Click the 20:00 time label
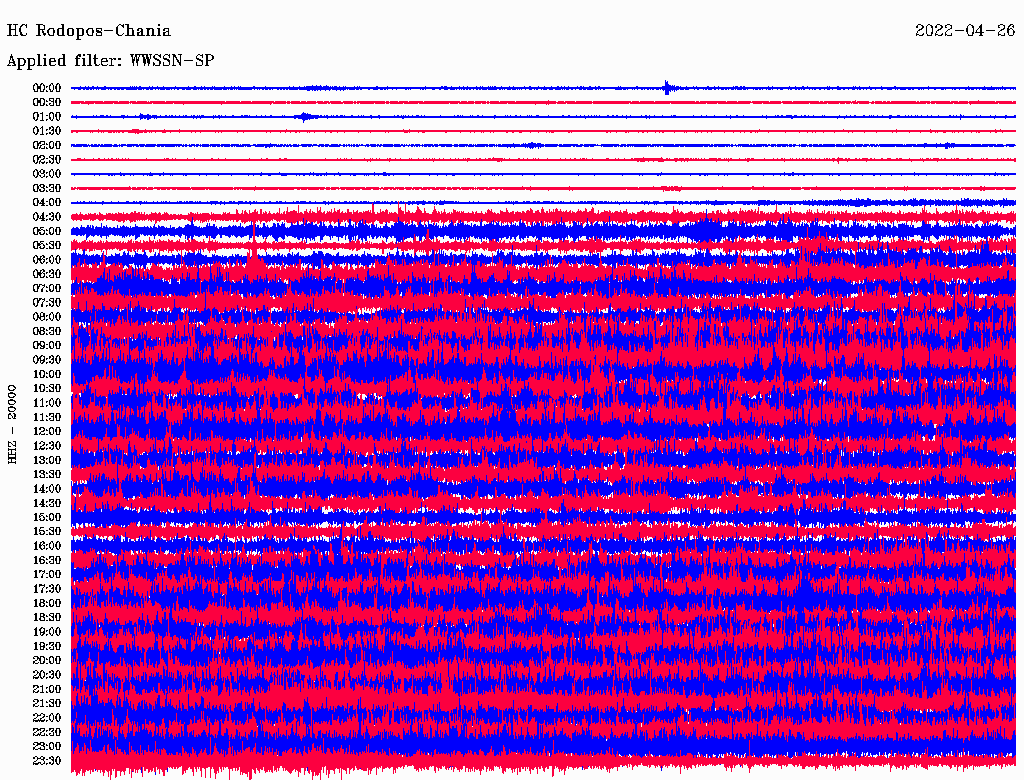 click(47, 661)
